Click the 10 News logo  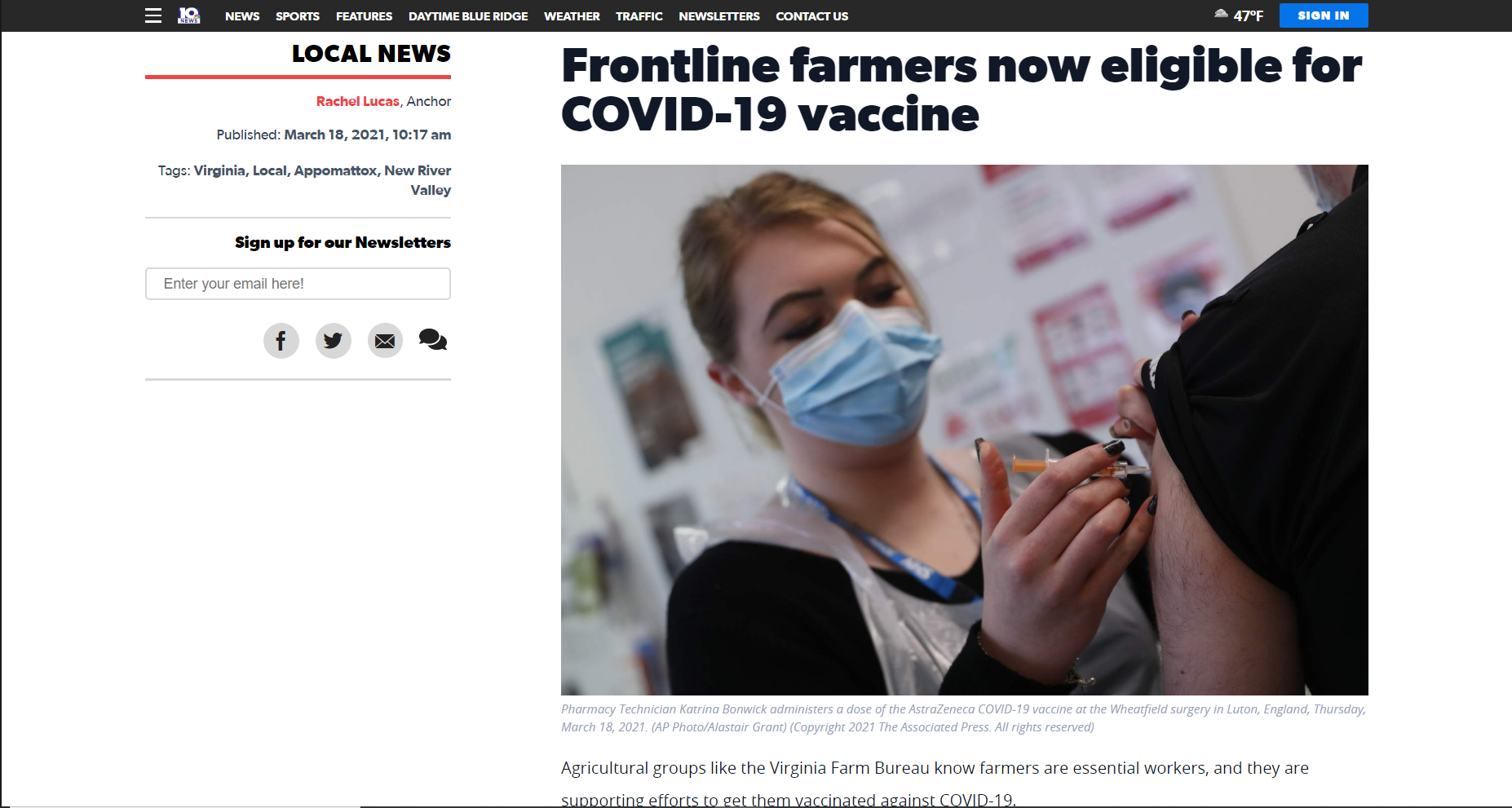pos(188,15)
